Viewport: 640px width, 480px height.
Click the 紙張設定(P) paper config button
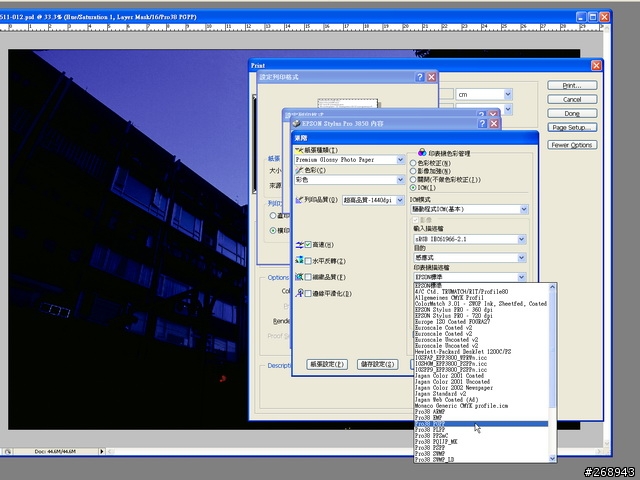point(327,364)
